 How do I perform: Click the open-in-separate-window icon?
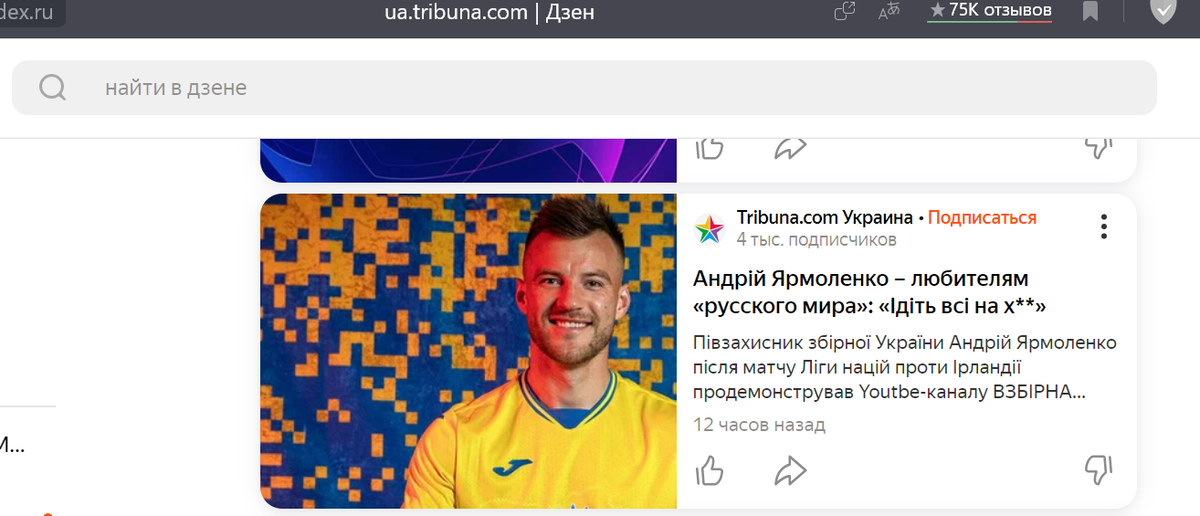pyautogui.click(x=844, y=12)
